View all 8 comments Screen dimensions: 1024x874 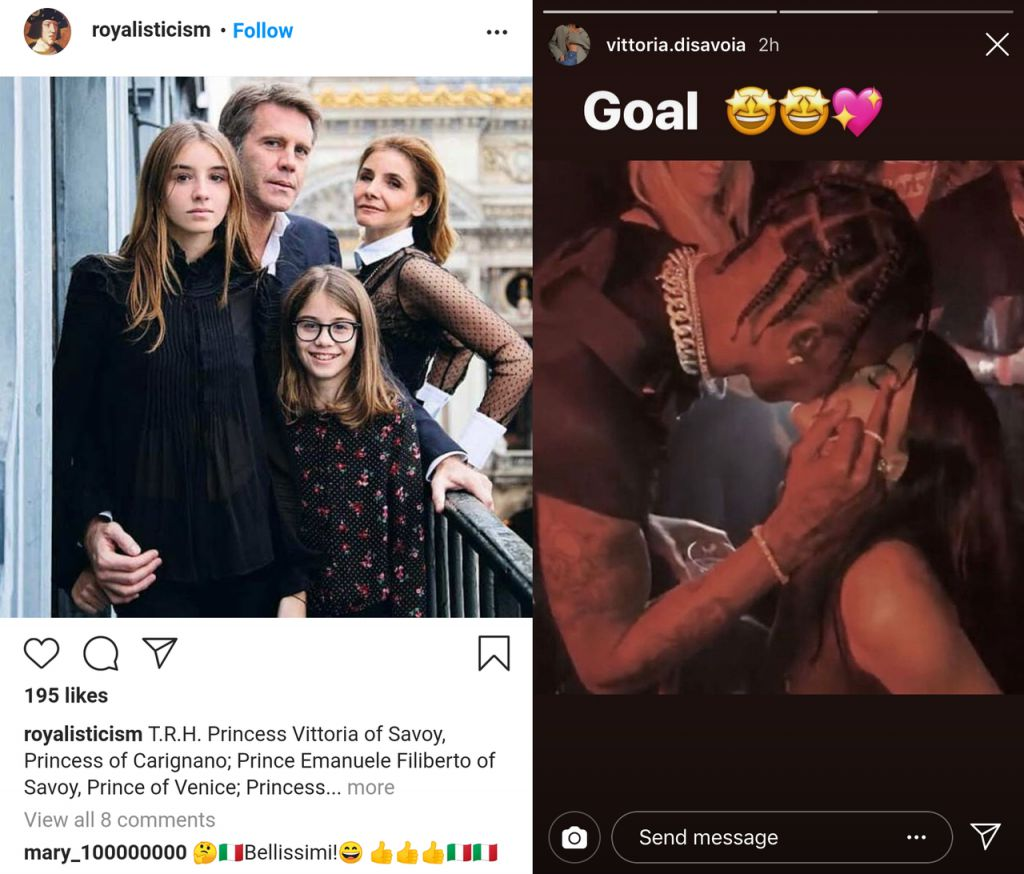click(120, 820)
